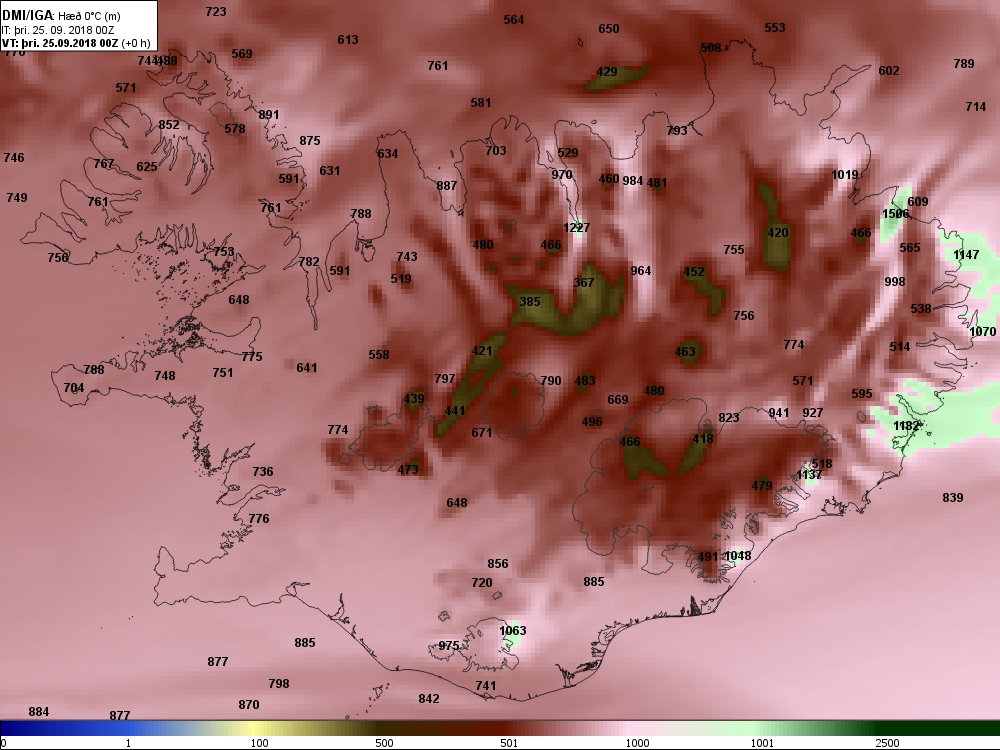
Task: Select the map value 367
Action: tap(584, 282)
